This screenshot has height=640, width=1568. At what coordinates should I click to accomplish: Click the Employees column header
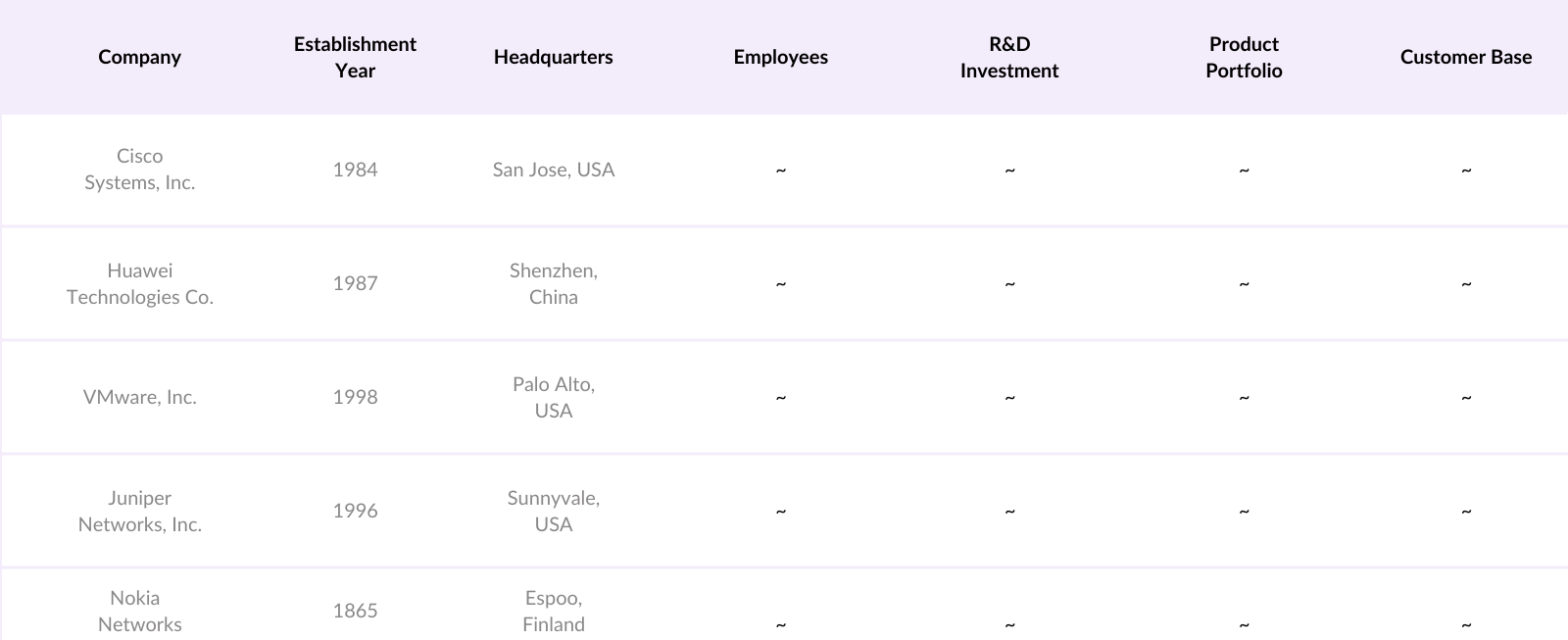point(780,57)
